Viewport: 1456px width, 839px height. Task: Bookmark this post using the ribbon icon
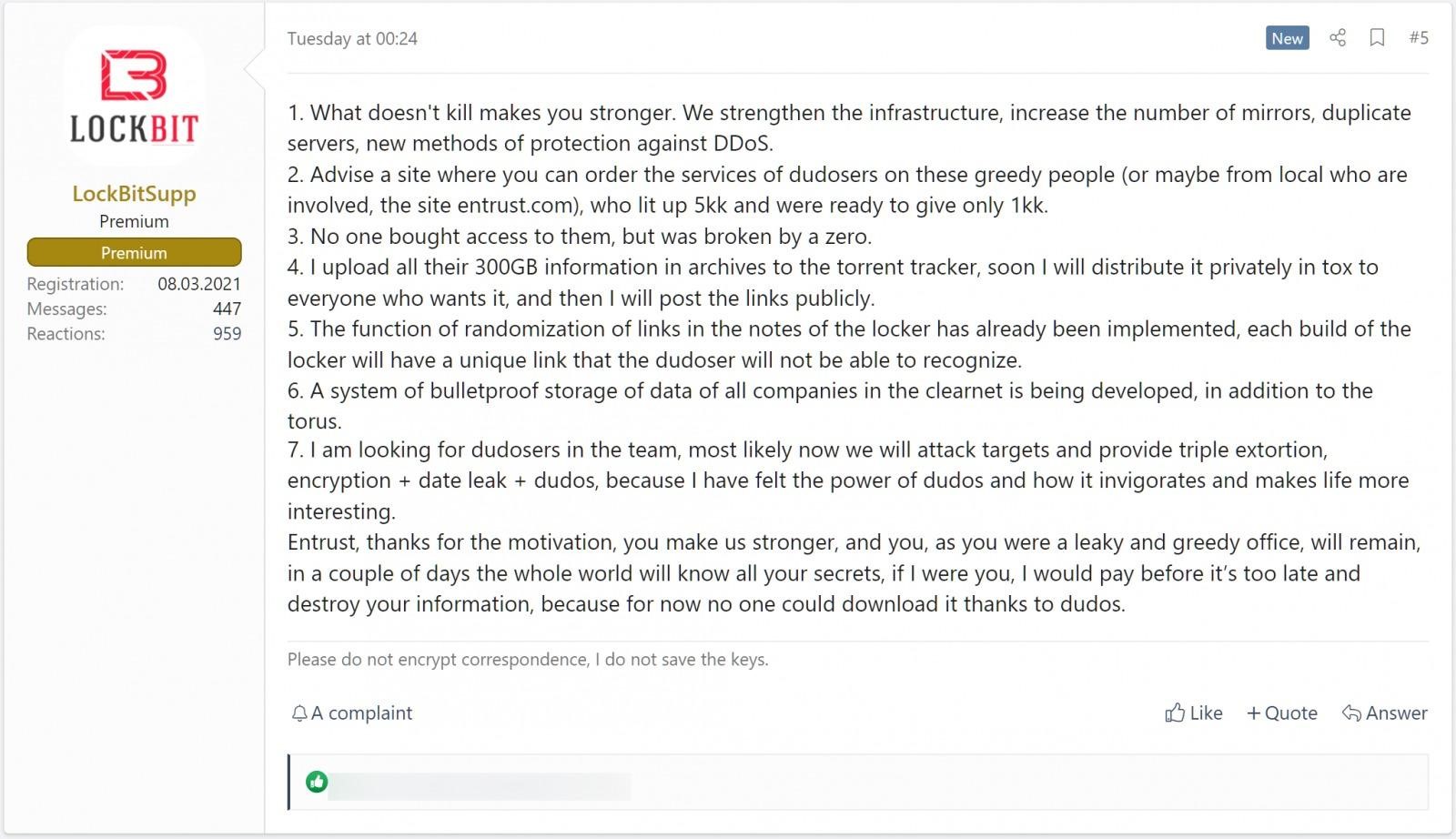click(x=1376, y=38)
